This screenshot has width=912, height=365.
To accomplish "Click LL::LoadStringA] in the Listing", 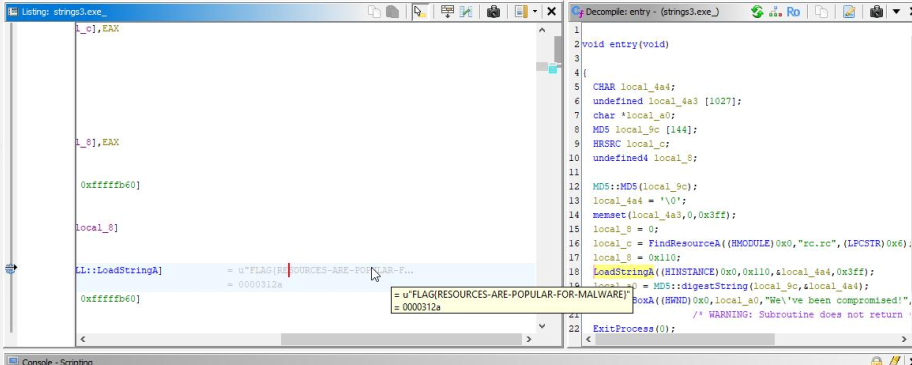I will [119, 270].
